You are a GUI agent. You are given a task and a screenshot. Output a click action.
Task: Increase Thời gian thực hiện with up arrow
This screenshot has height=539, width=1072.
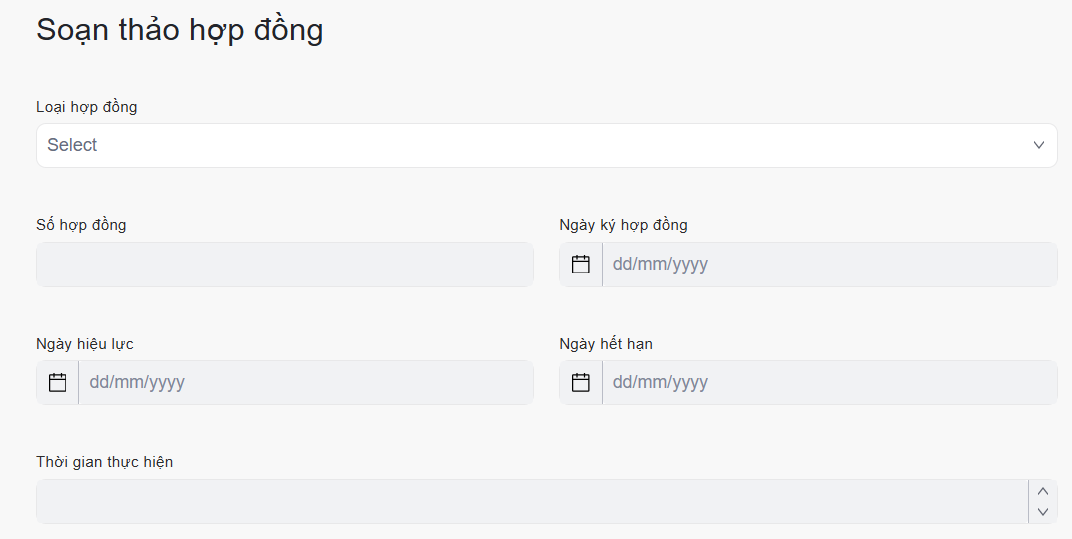[1042, 491]
